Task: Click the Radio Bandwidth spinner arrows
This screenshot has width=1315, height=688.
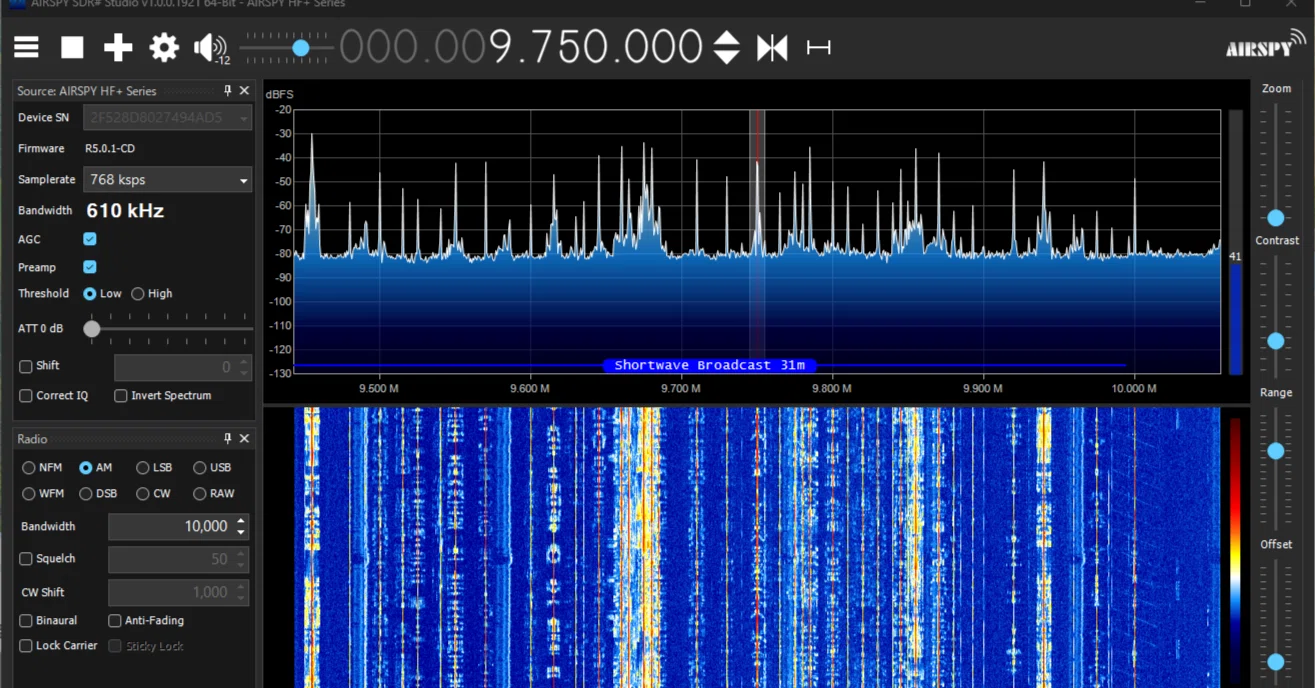Action: [241, 526]
